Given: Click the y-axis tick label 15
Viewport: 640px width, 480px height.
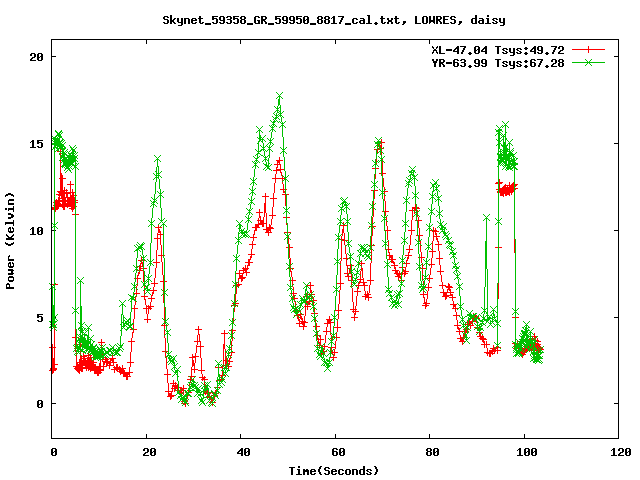Looking at the screenshot, I should point(36,144).
